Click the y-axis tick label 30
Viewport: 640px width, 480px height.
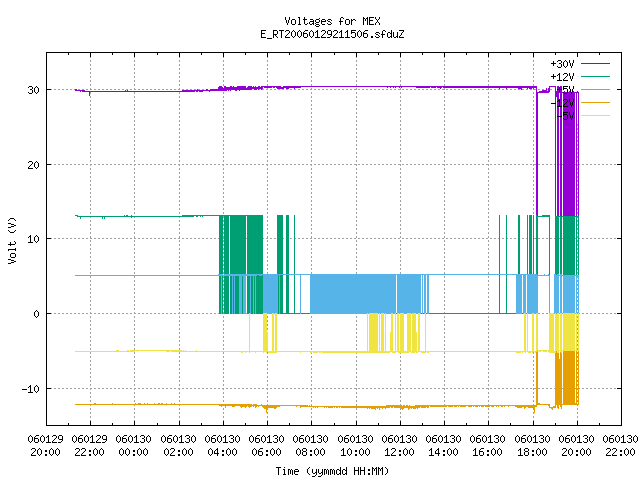click(33, 90)
